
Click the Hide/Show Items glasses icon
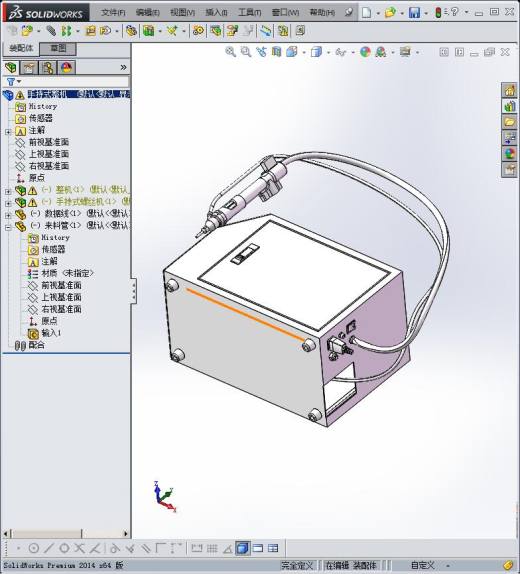pos(341,52)
